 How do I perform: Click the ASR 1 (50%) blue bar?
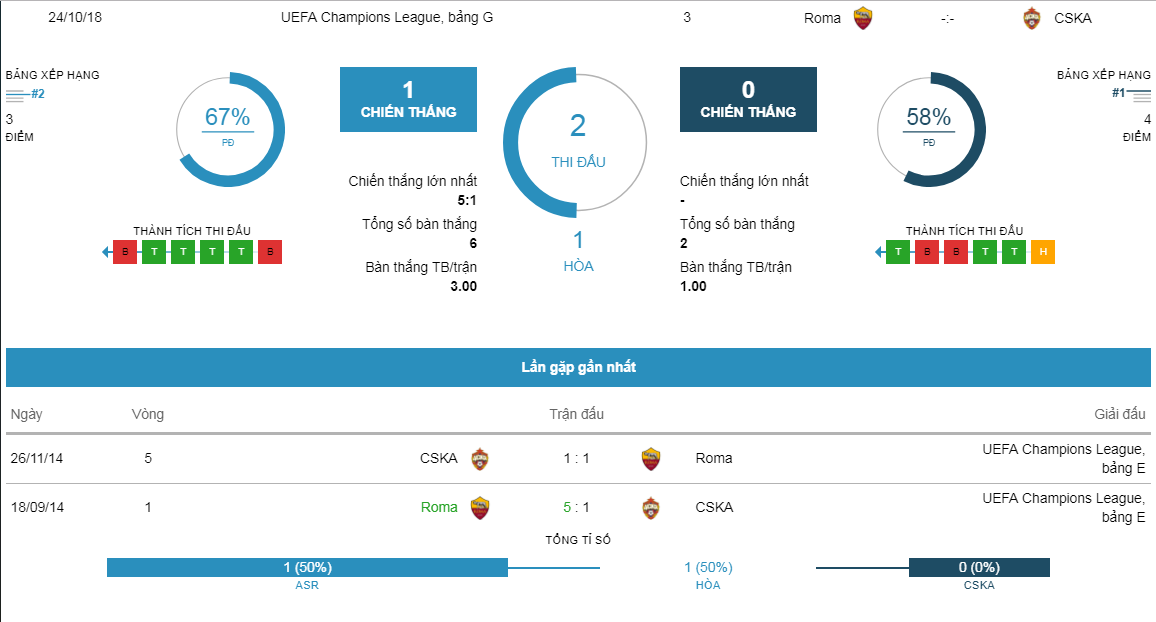[x=307, y=567]
